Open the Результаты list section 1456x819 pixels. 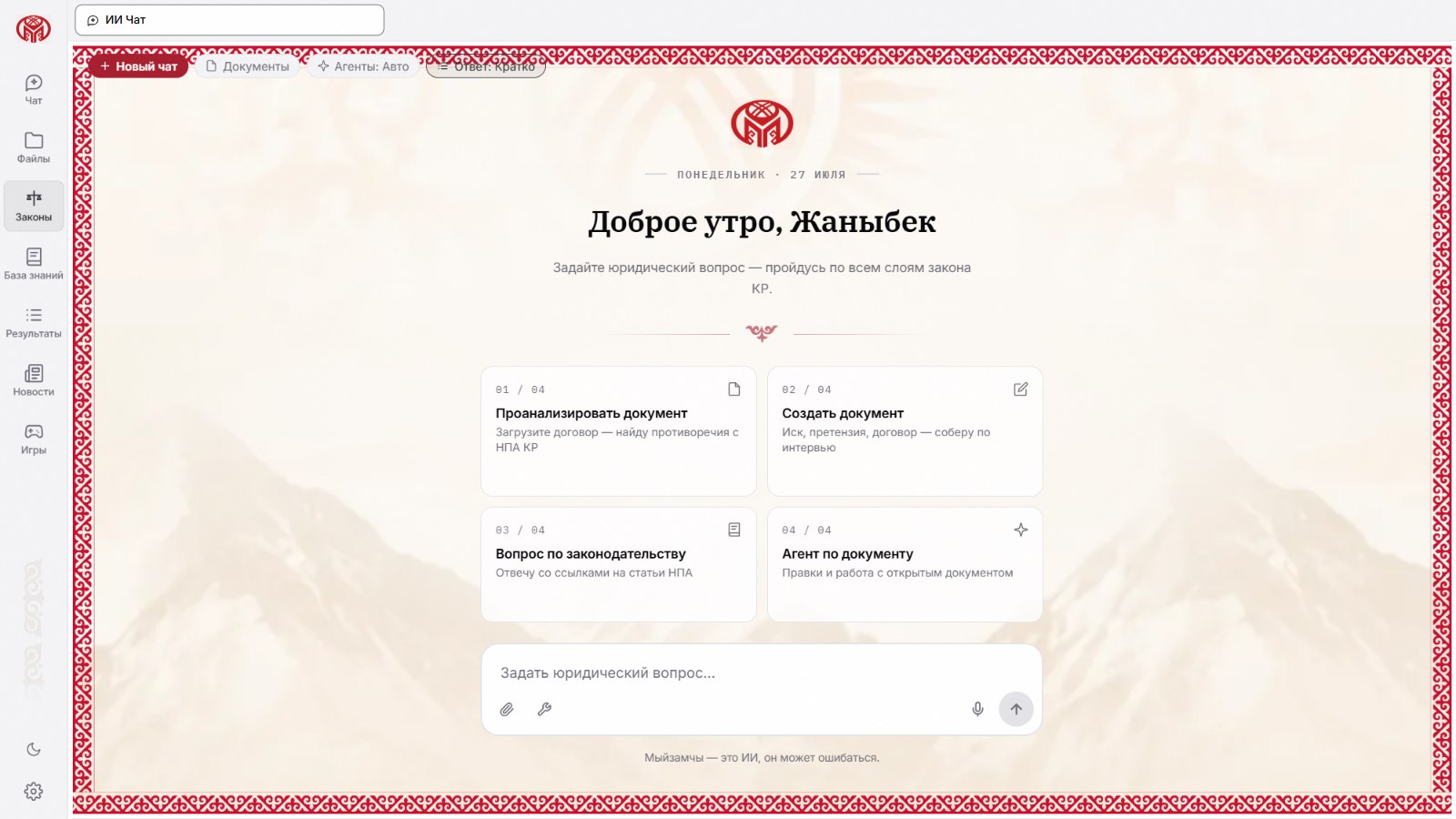[x=34, y=322]
